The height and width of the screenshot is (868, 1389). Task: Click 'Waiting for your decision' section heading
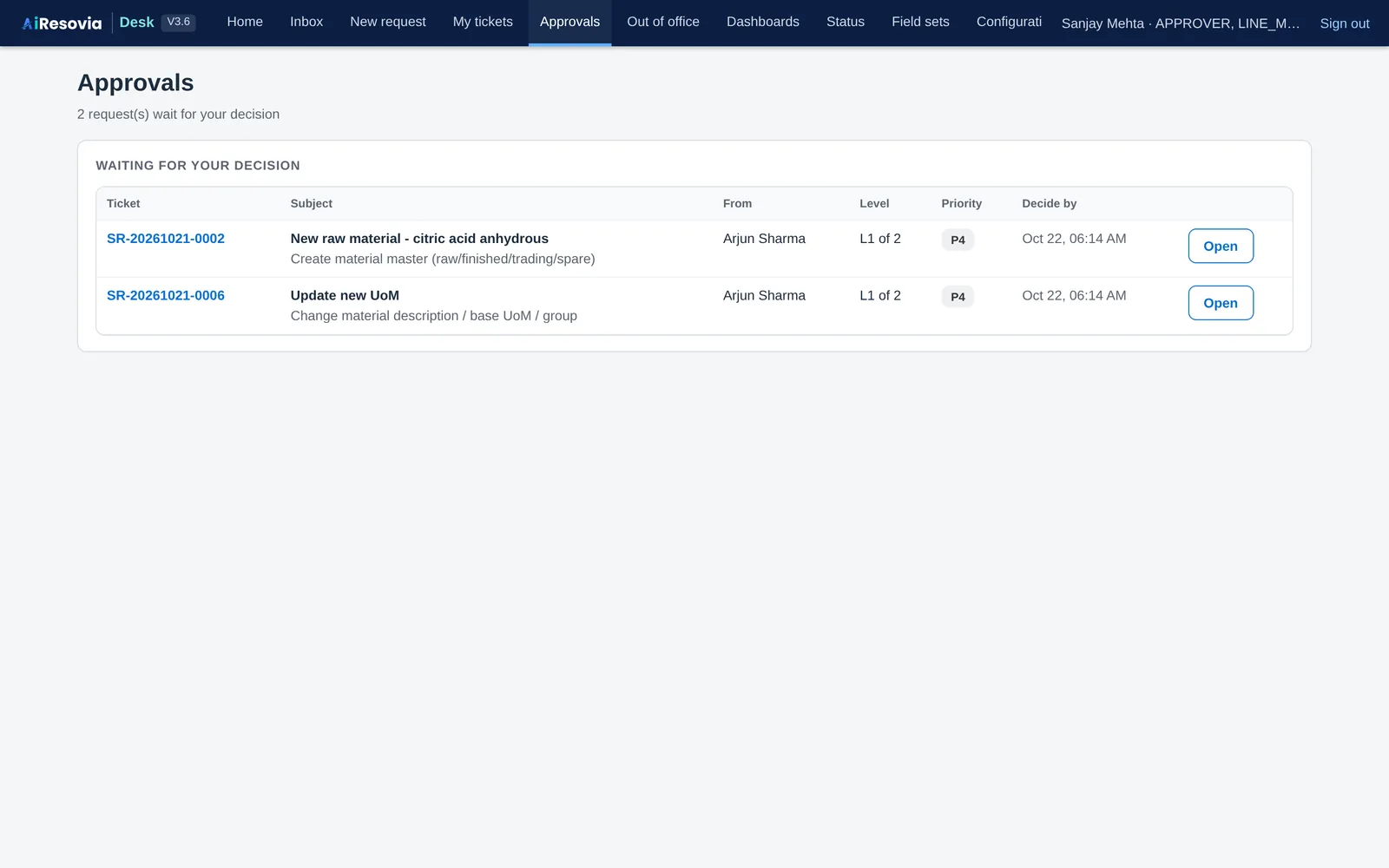point(198,166)
